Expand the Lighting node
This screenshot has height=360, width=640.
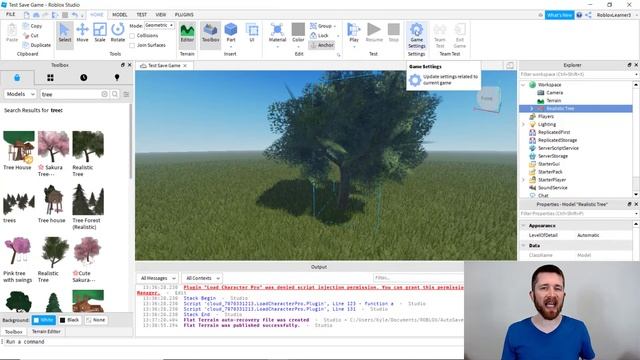pyautogui.click(x=523, y=124)
